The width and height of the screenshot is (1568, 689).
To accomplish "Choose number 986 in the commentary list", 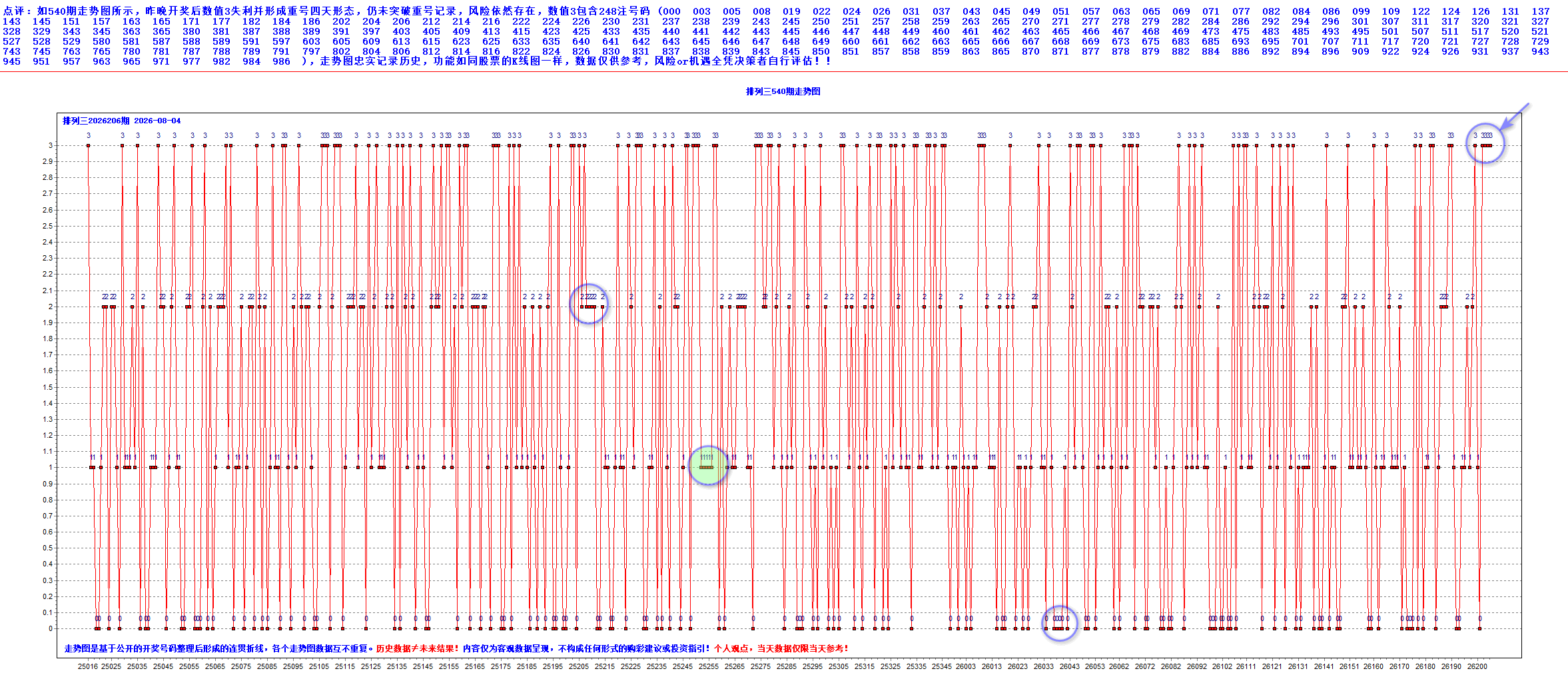I will pyautogui.click(x=281, y=61).
